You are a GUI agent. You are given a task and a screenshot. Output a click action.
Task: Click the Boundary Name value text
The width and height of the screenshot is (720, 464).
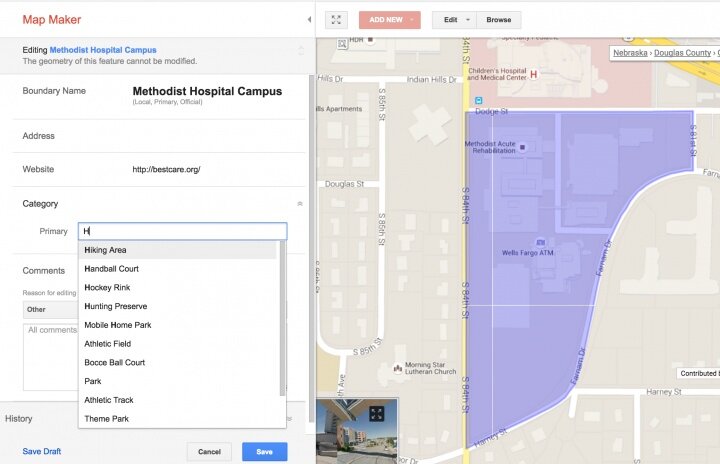207,91
